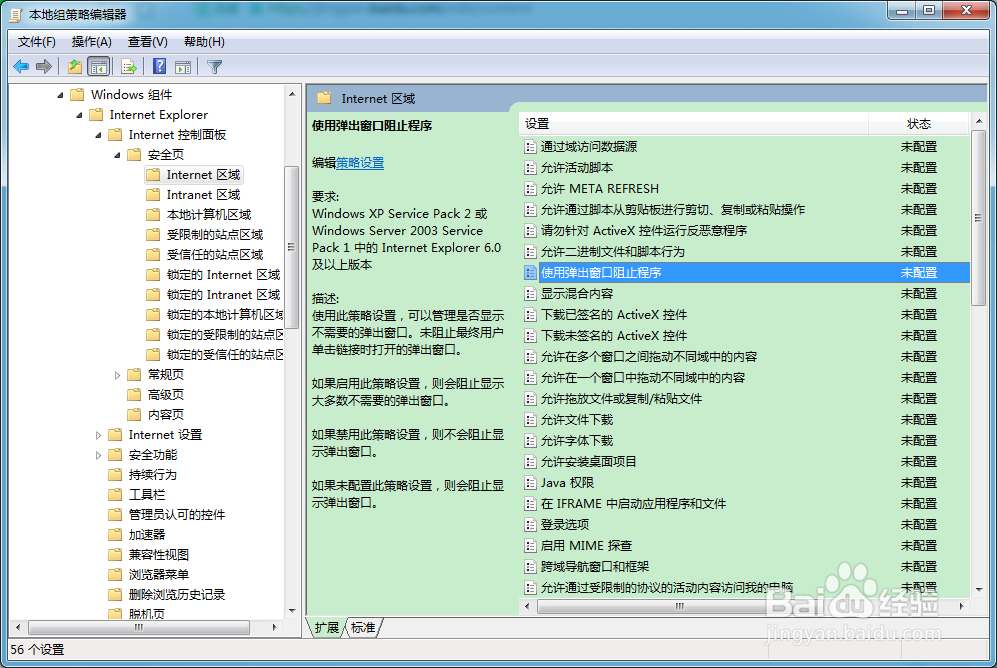Click folder icon of Intranet 区域

pyautogui.click(x=153, y=194)
